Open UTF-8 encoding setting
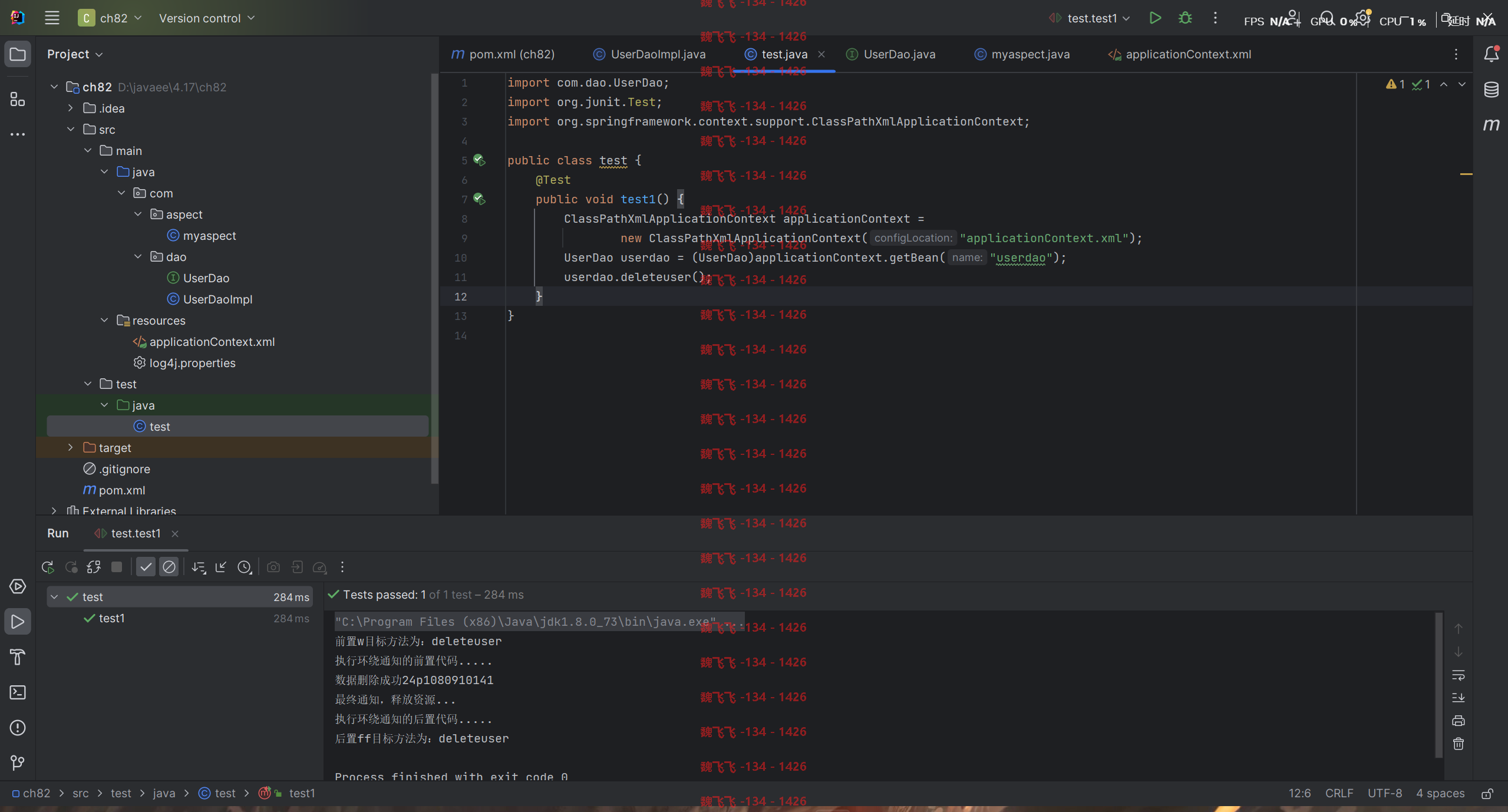Screen dimensions: 1508x812 pyautogui.click(x=1385, y=793)
